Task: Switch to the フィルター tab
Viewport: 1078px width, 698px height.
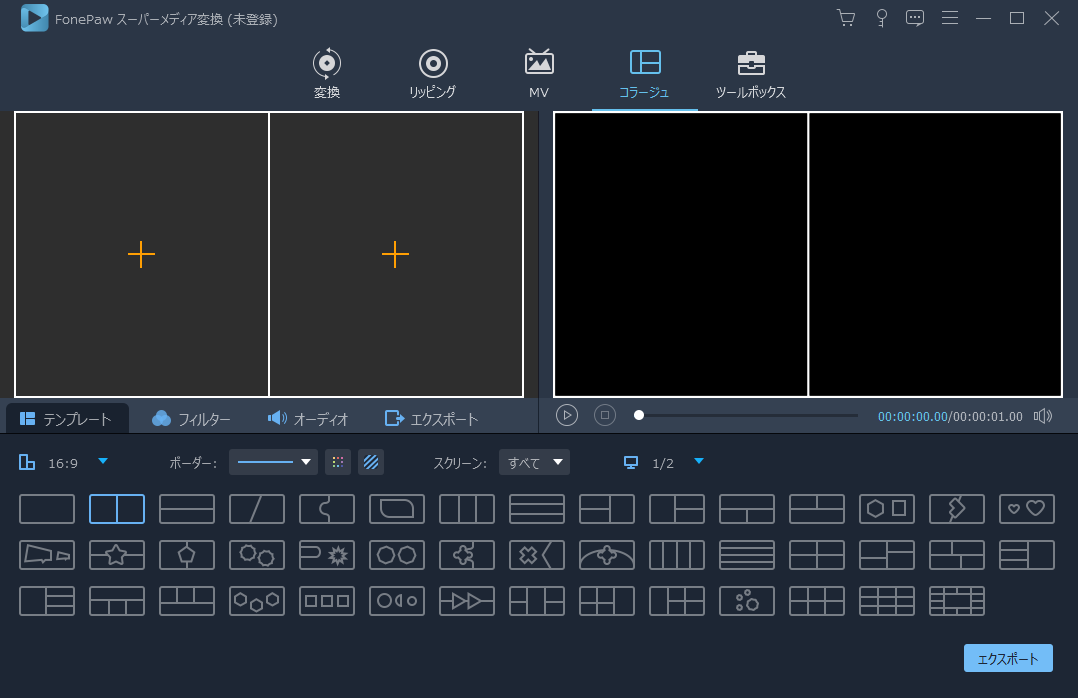Action: (191, 418)
